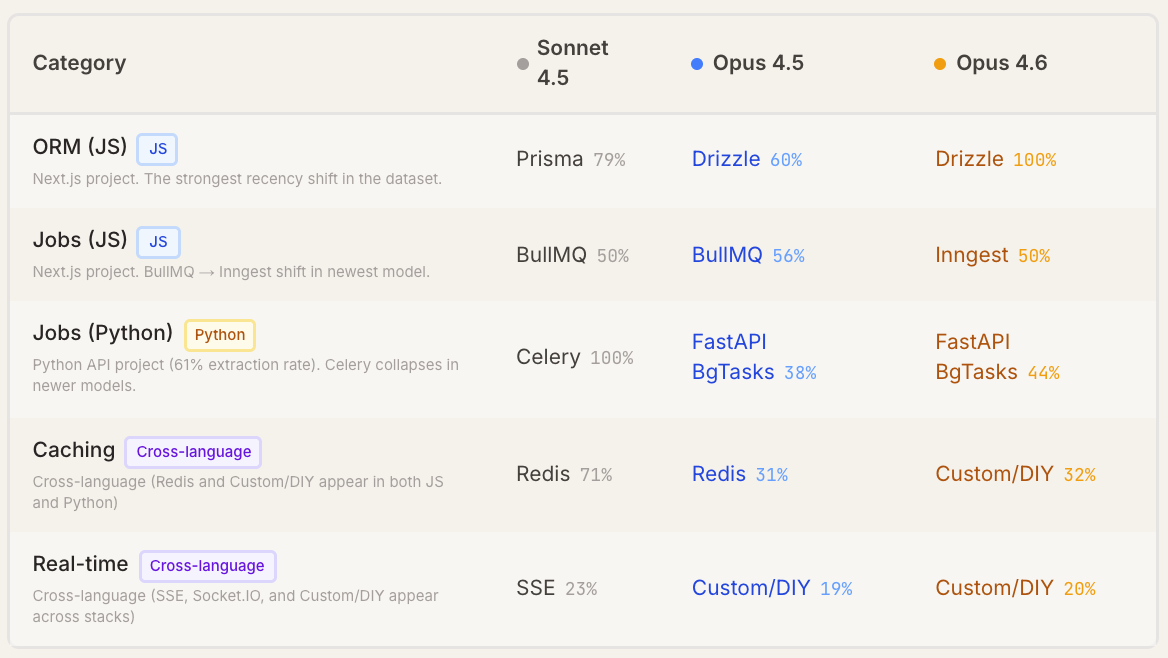Click the JS badge in the ORM row
The height and width of the screenshot is (658, 1168).
click(158, 149)
